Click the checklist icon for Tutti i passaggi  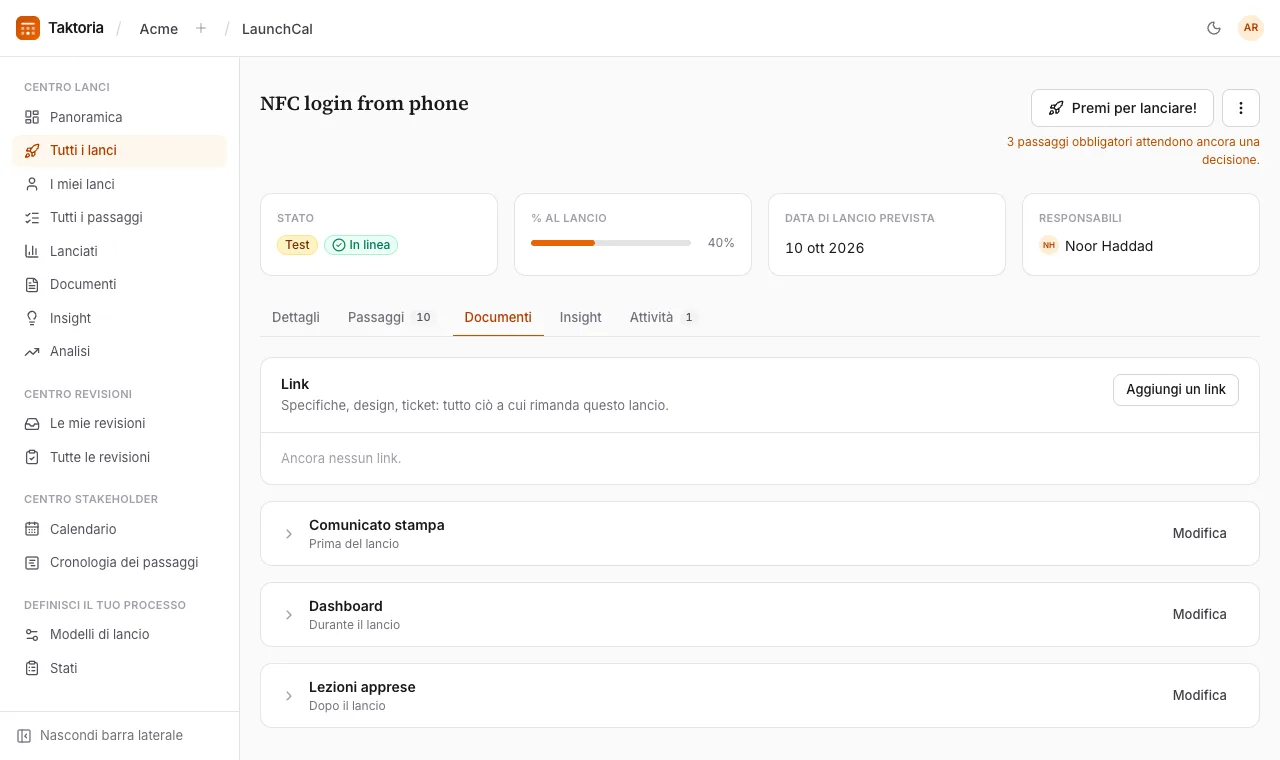click(x=32, y=217)
